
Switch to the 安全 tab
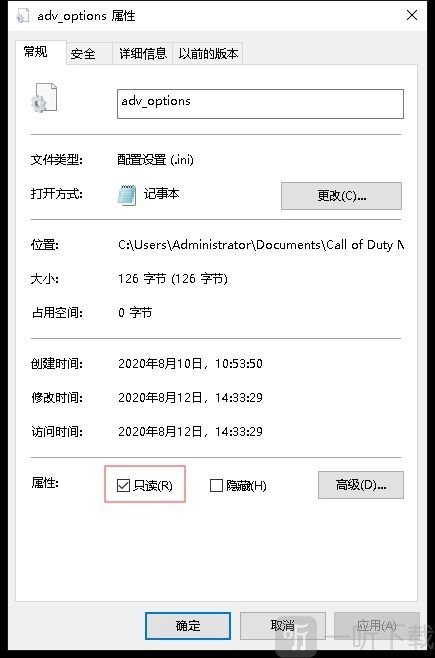83,54
